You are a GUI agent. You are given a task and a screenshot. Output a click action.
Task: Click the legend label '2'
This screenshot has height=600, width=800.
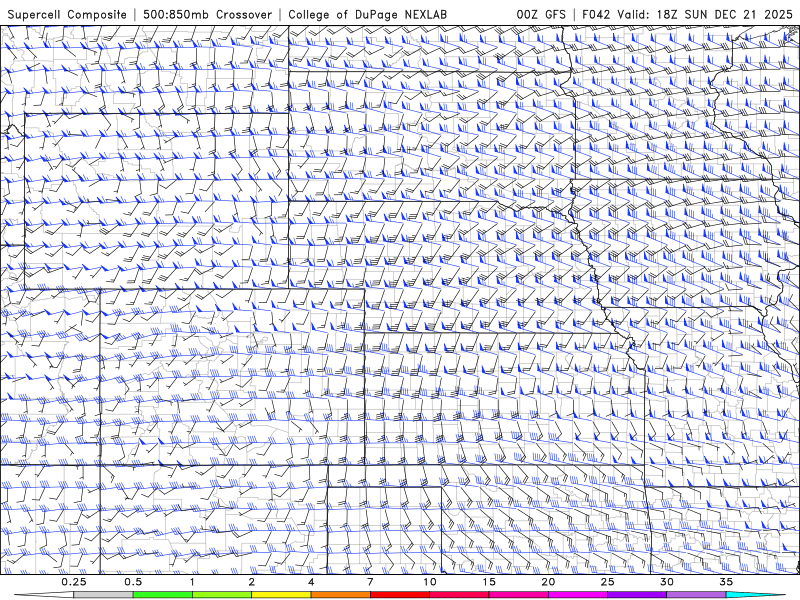pyautogui.click(x=252, y=582)
